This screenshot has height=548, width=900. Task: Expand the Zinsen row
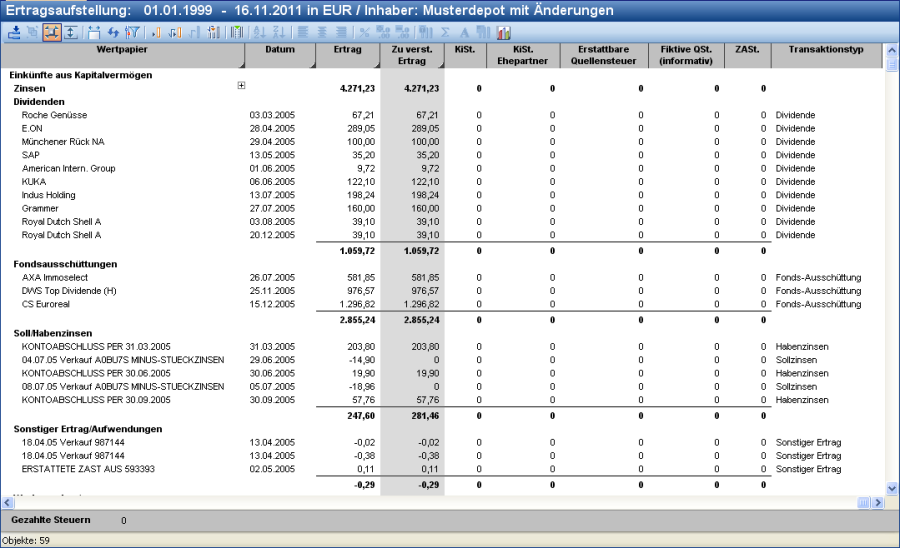(241, 86)
